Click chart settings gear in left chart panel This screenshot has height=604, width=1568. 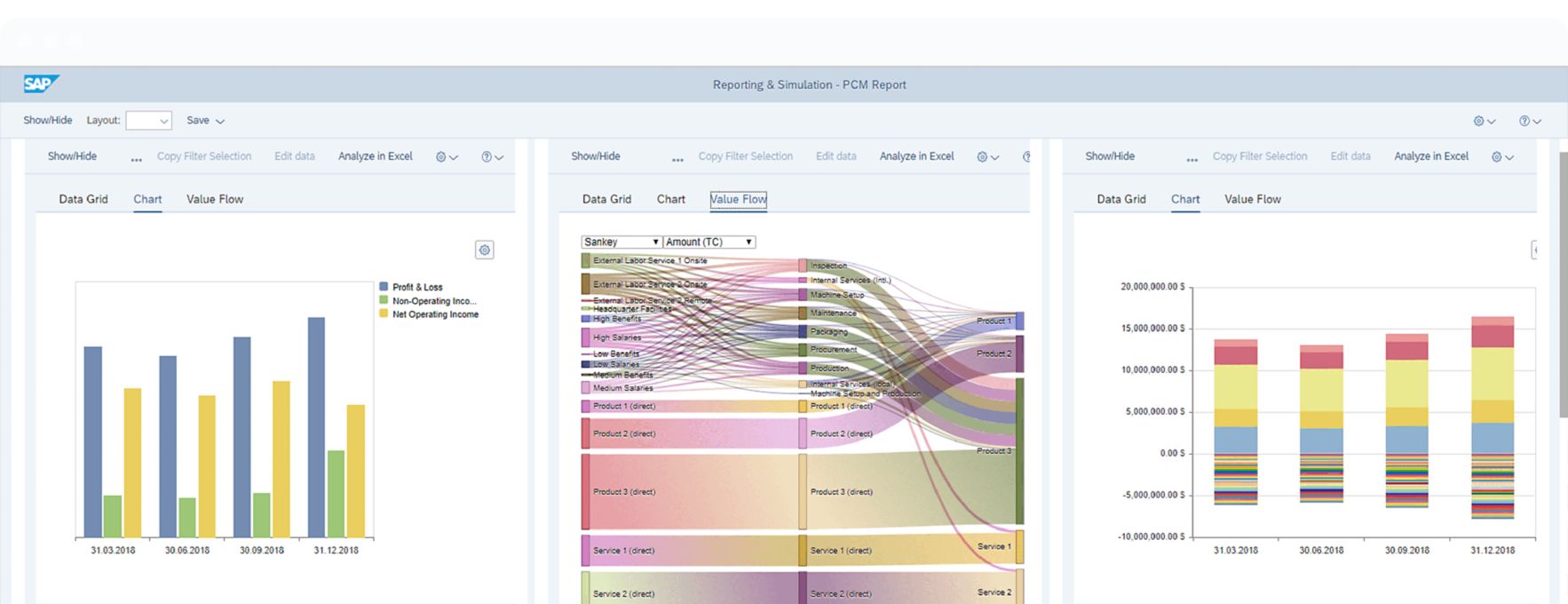click(484, 250)
